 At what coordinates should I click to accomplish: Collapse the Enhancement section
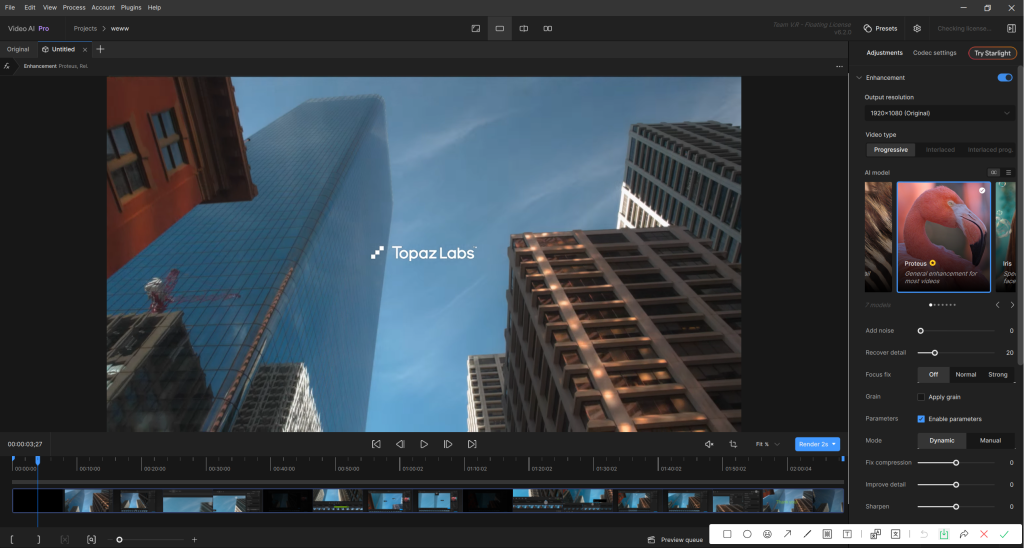pyautogui.click(x=859, y=78)
